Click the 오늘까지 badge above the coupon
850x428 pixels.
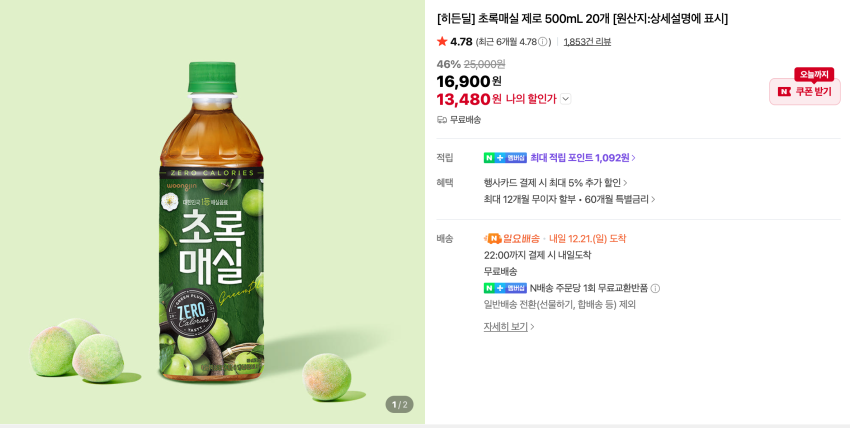click(x=814, y=75)
